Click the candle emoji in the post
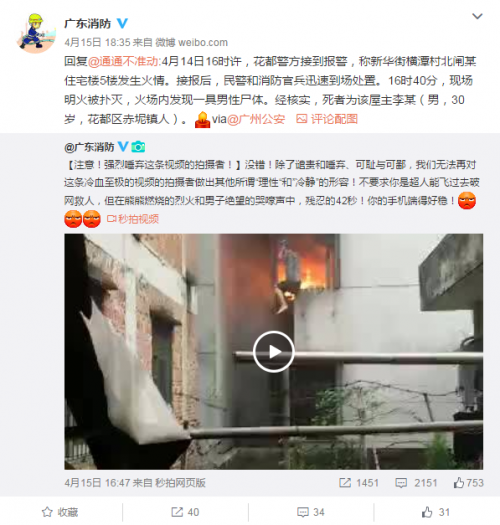This screenshot has width=500, height=525. coord(202,120)
